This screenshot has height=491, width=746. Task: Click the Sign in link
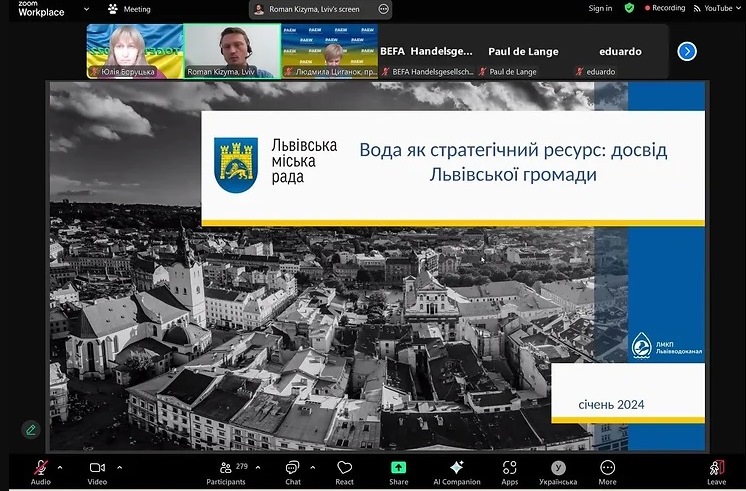click(600, 8)
